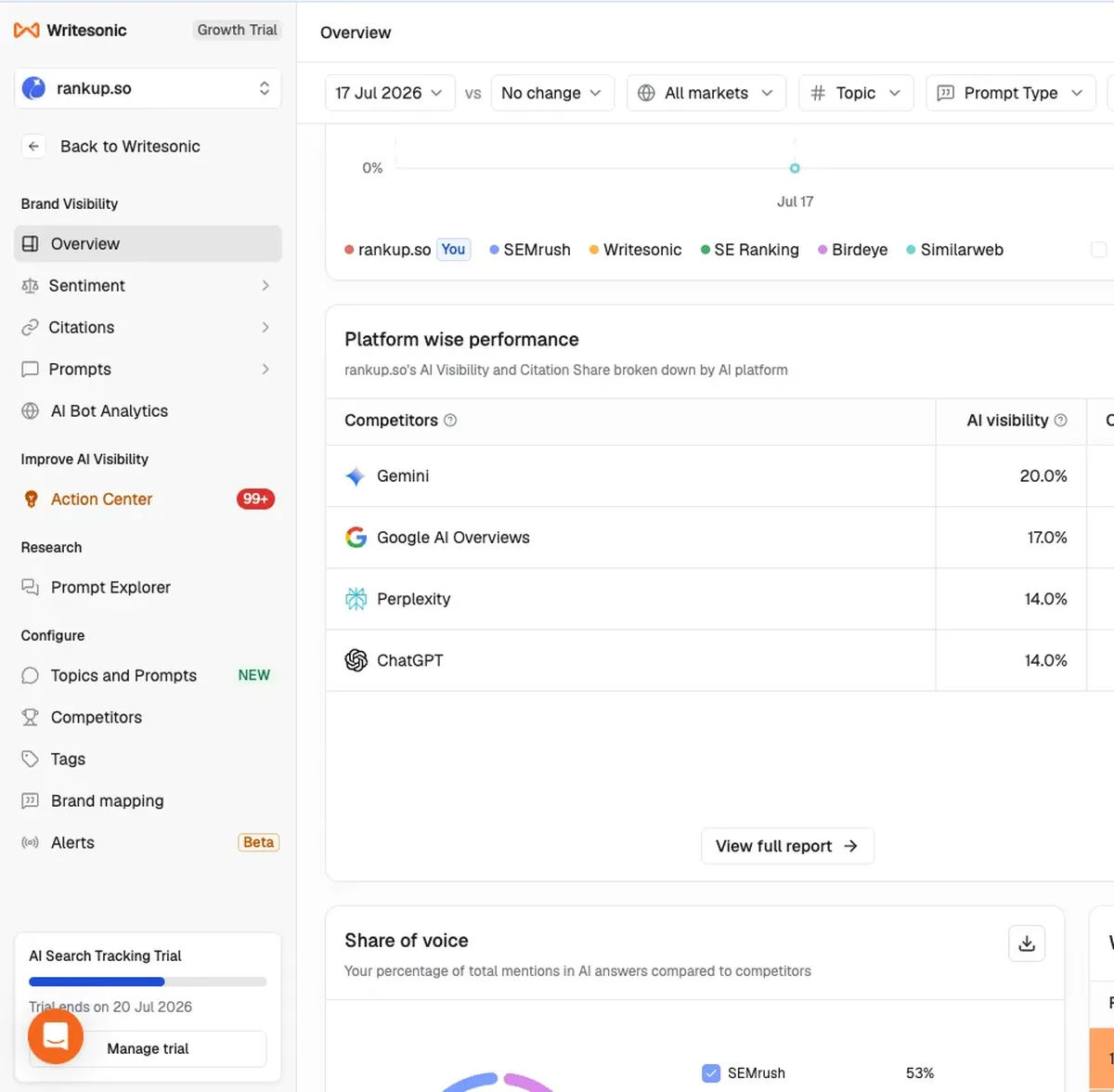Click the Alerts broadcast icon
Screen dimensions: 1114x1092
tap(30, 843)
